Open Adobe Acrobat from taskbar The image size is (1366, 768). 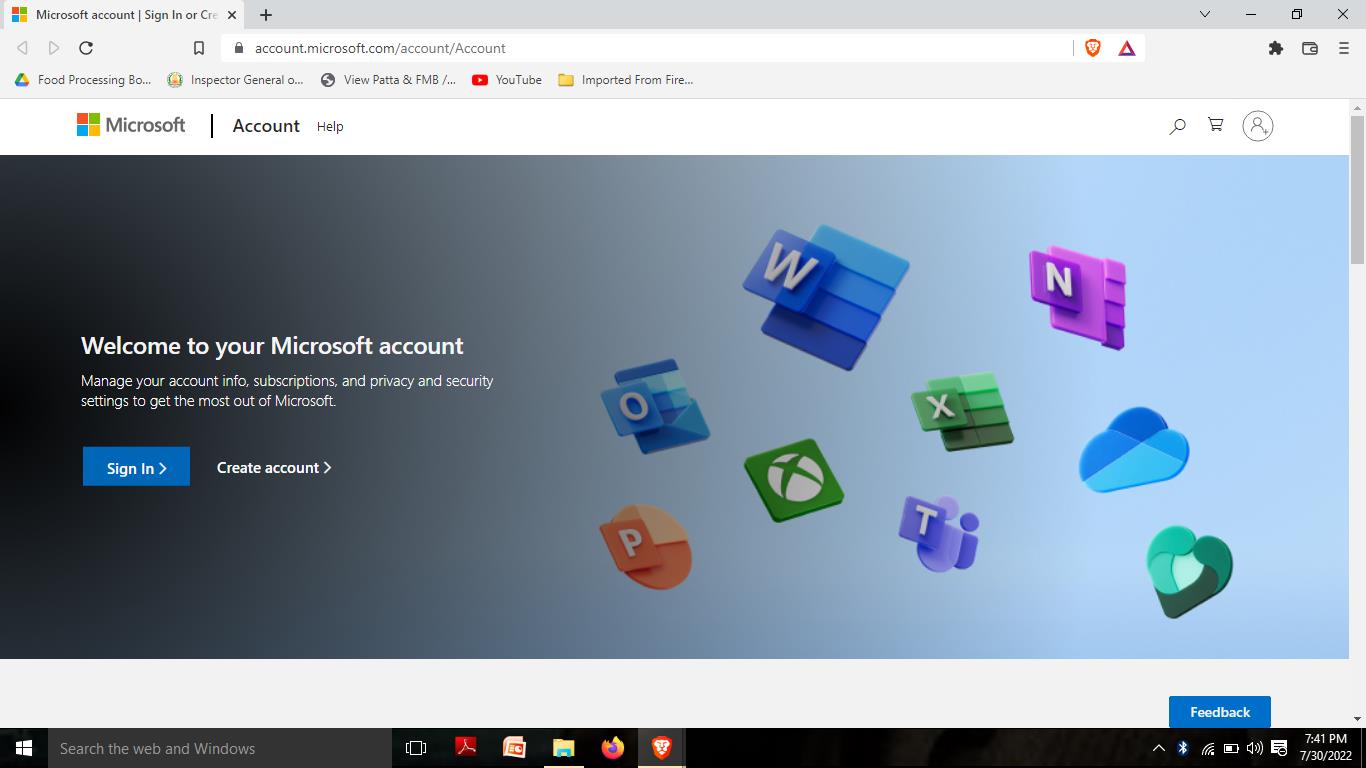point(465,748)
